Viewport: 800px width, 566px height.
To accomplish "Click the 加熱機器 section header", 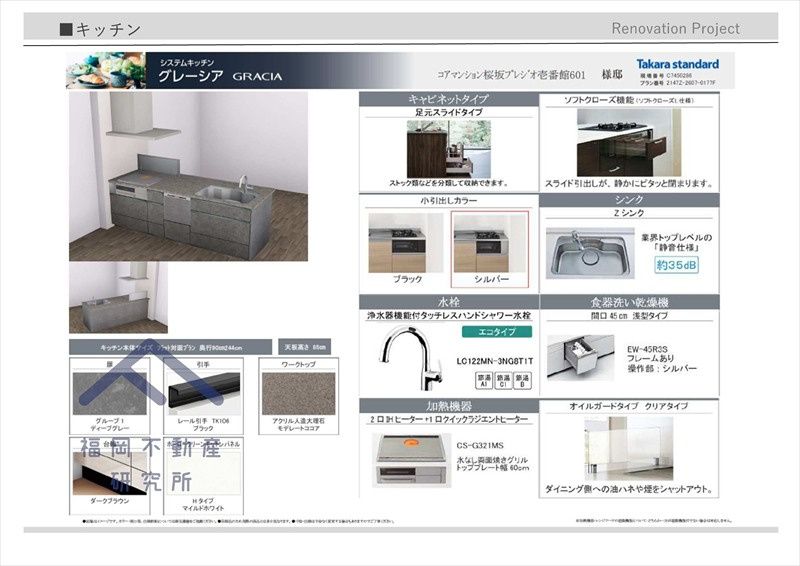I will point(448,406).
